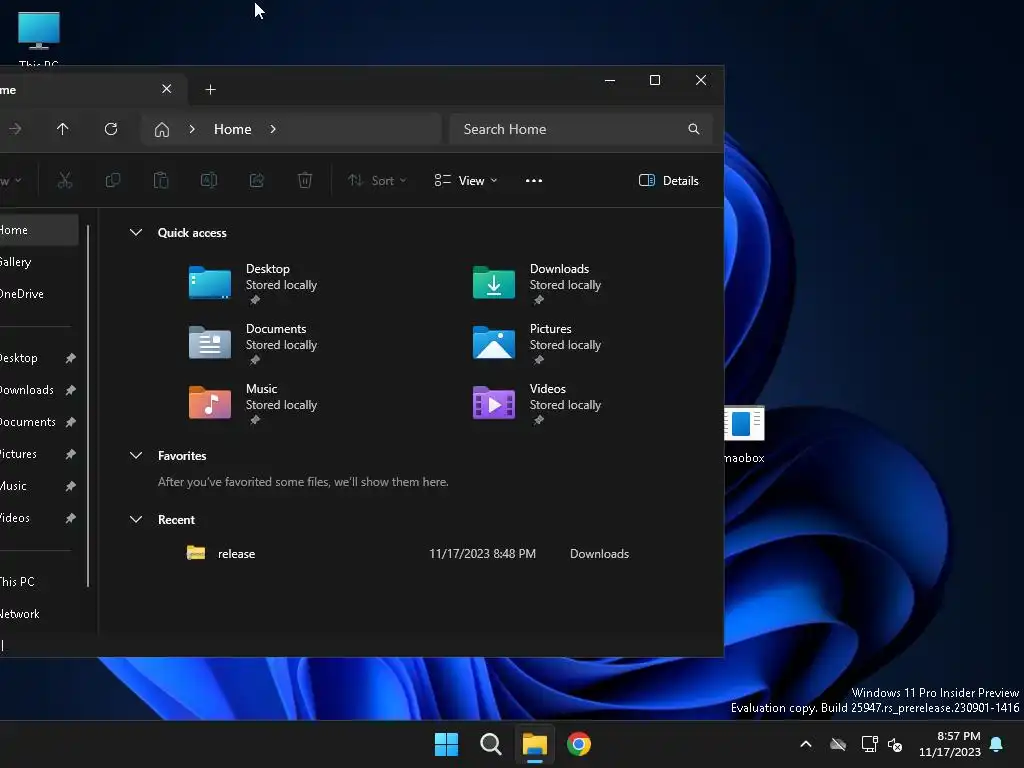
Task: Open the Sort dropdown
Action: (377, 181)
